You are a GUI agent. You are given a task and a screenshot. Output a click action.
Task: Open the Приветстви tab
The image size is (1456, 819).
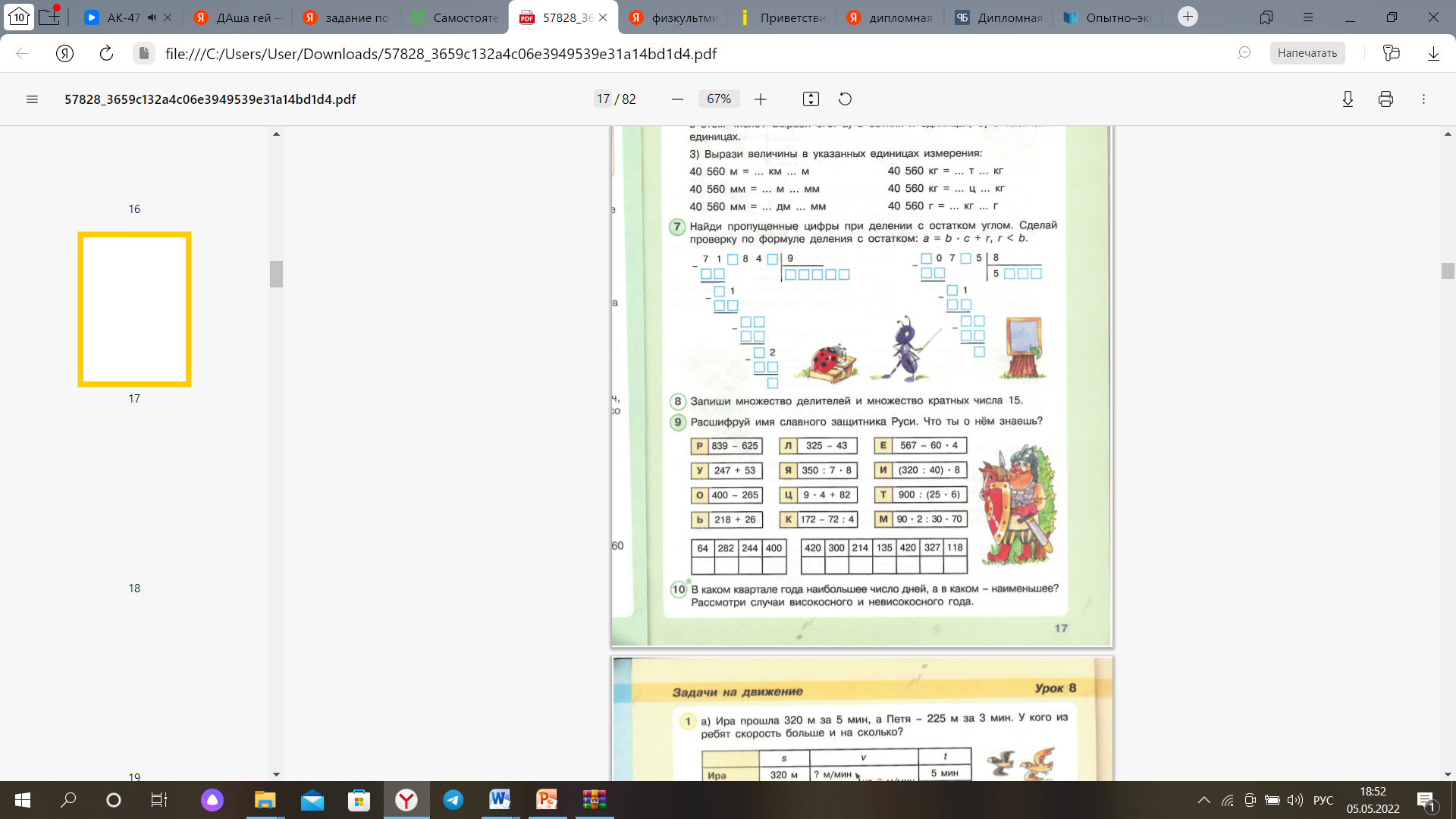click(x=783, y=17)
